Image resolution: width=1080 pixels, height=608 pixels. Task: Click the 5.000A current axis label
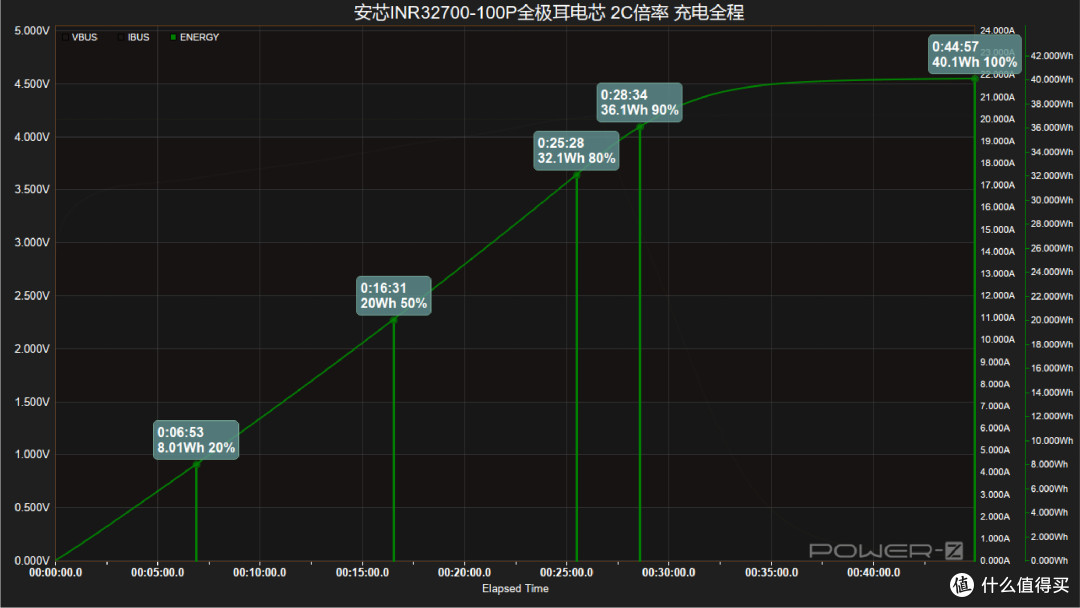point(995,450)
